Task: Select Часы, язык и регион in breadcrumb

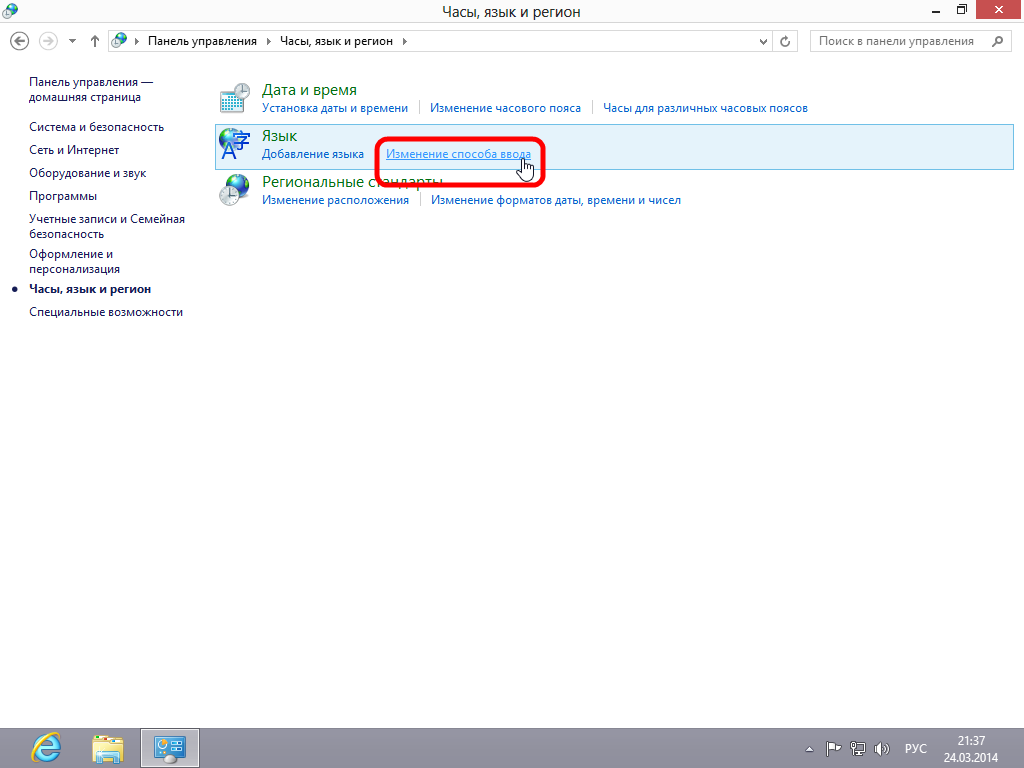Action: click(336, 41)
